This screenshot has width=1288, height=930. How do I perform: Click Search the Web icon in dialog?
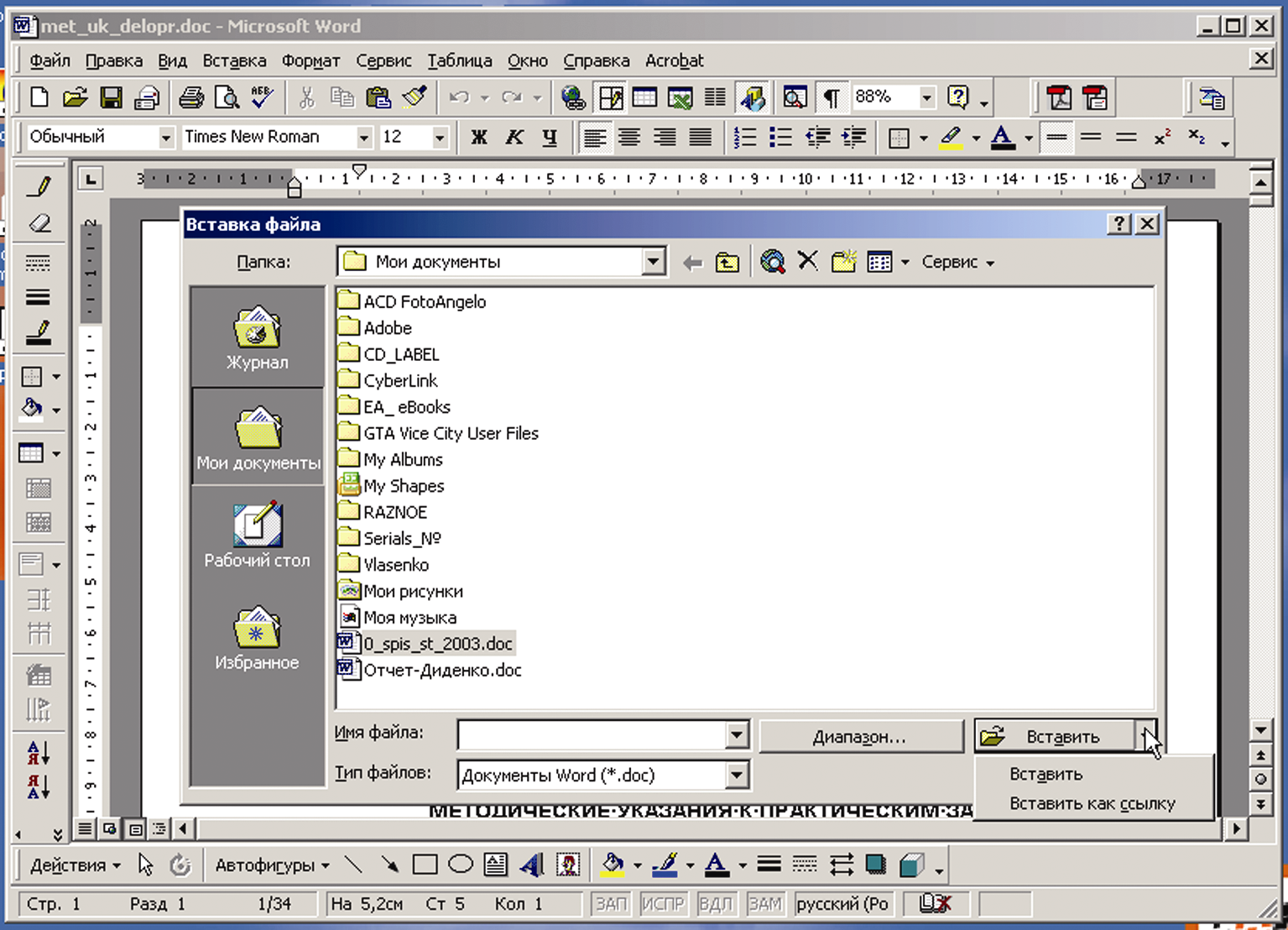click(x=772, y=263)
